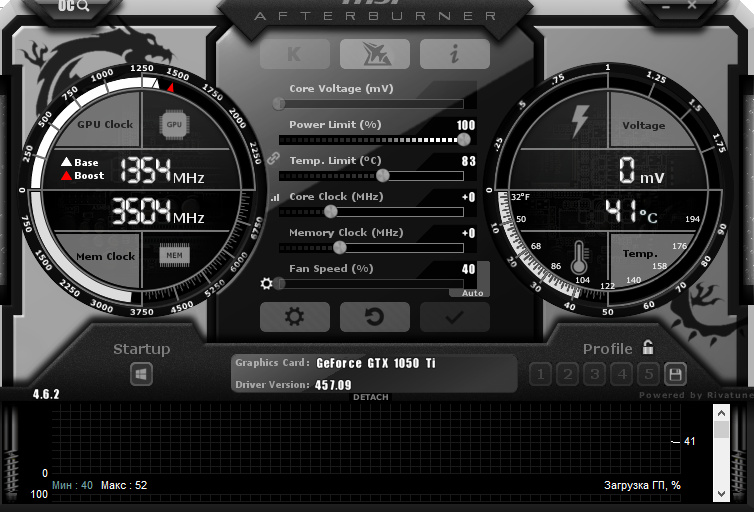Click the GPU chip icon in the gauge
The width and height of the screenshot is (754, 512).
point(174,125)
